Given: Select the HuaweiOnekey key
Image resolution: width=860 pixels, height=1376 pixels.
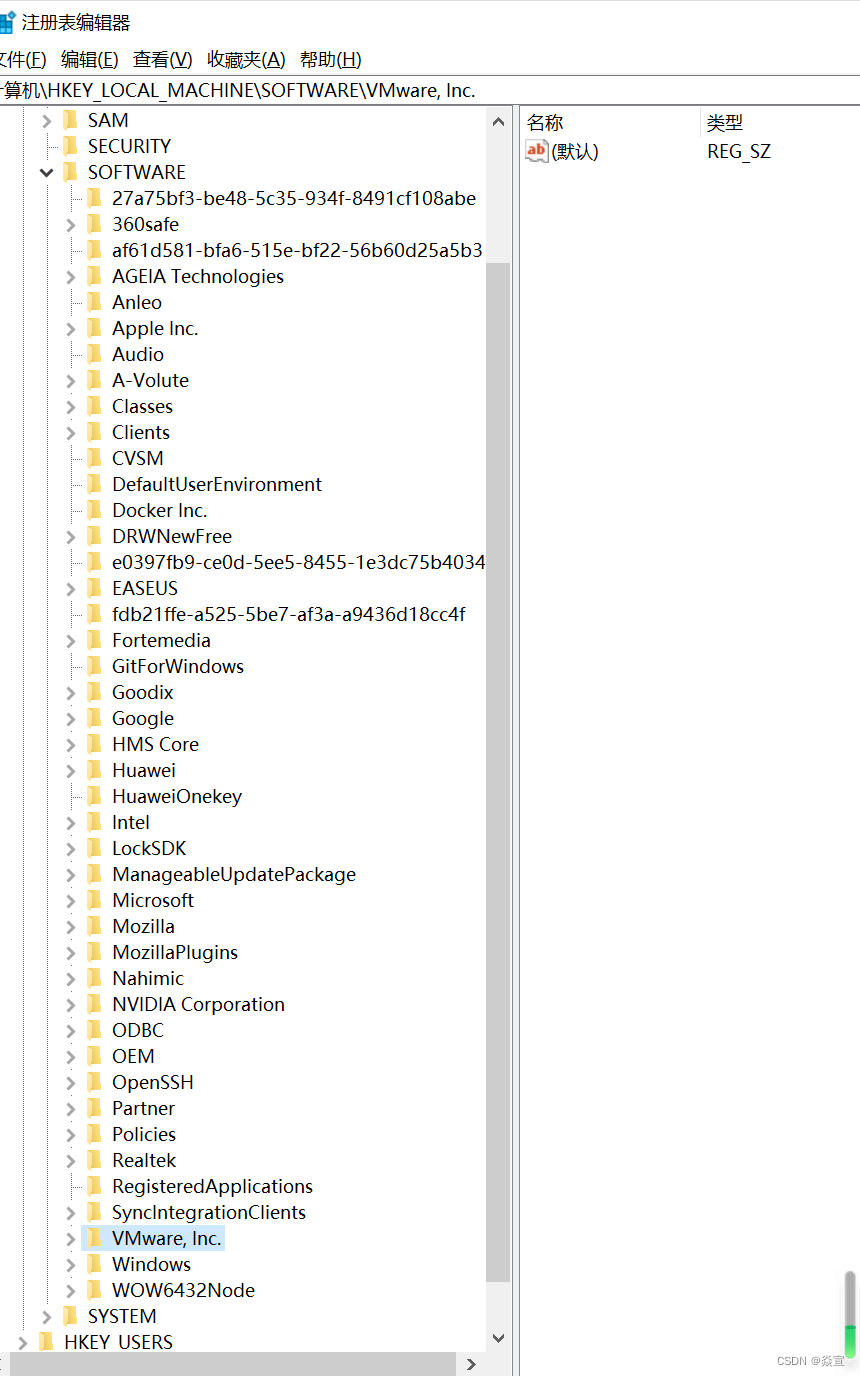Looking at the screenshot, I should coord(177,796).
